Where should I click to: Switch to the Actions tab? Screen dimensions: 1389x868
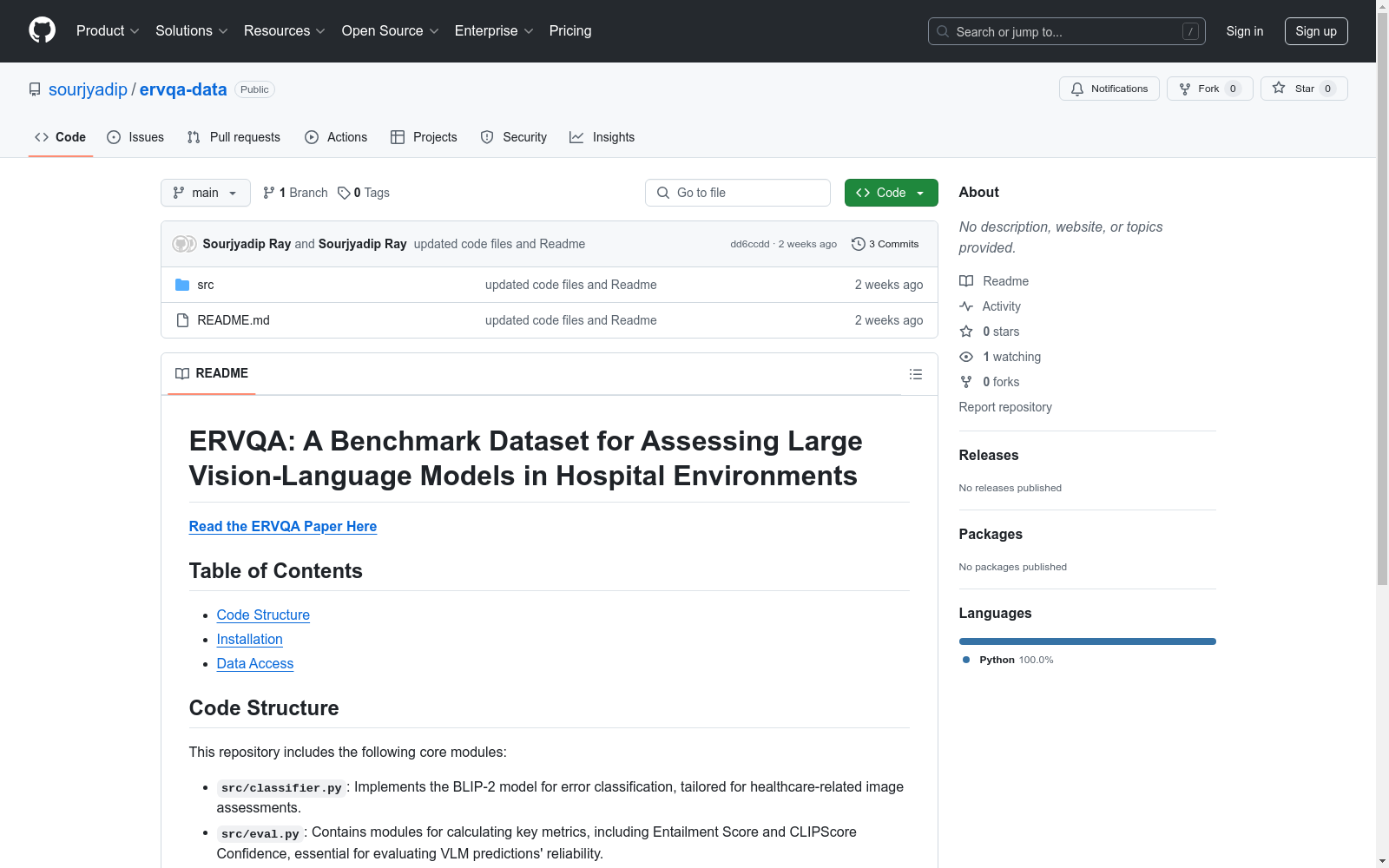point(336,137)
